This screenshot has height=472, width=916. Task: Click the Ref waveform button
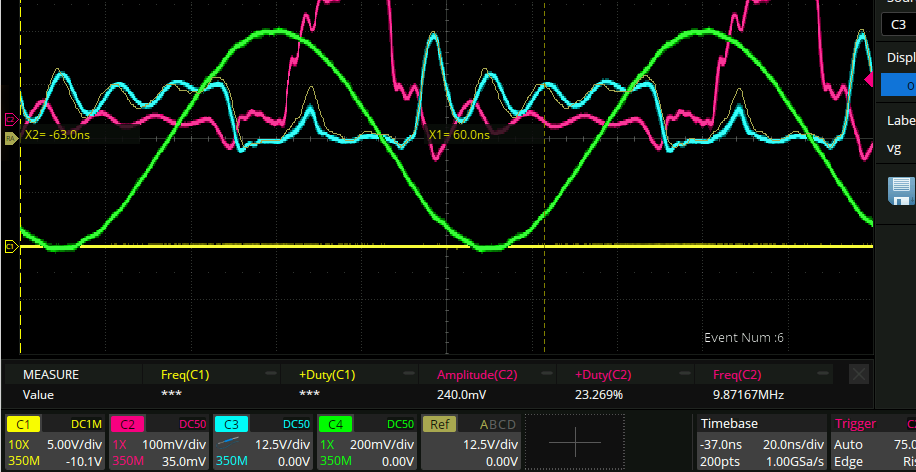pos(440,424)
